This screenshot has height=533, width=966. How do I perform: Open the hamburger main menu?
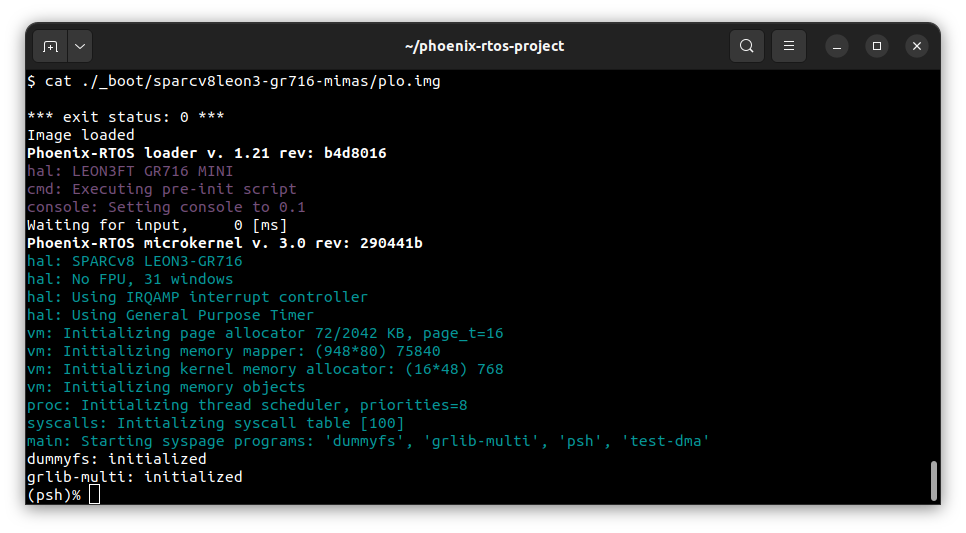789,46
